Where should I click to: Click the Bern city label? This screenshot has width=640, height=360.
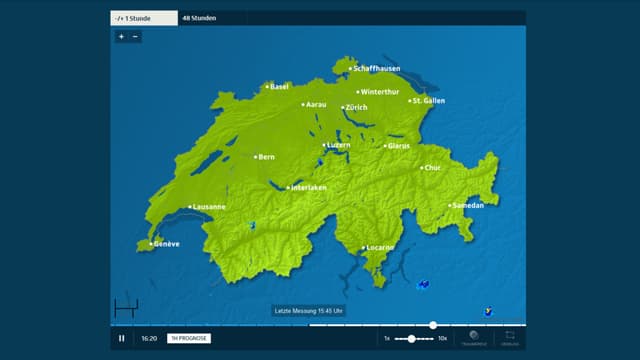(x=267, y=157)
